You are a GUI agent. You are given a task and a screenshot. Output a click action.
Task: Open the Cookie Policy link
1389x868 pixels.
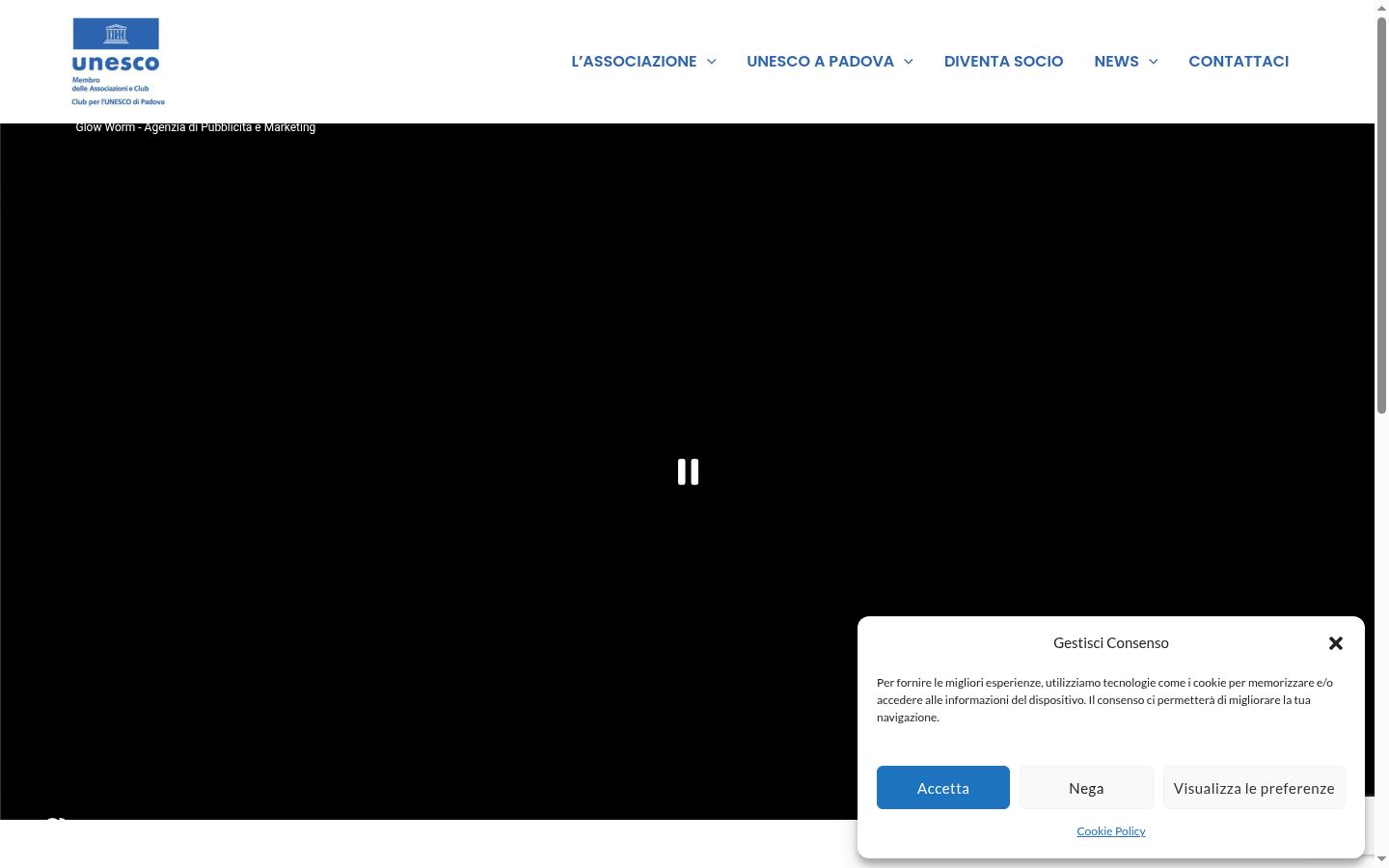[1111, 831]
